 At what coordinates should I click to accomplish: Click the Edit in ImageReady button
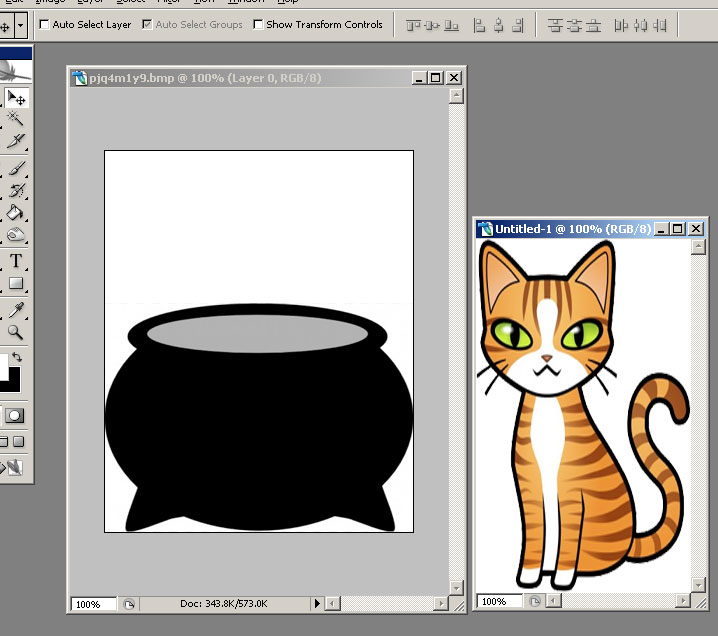(x=14, y=467)
